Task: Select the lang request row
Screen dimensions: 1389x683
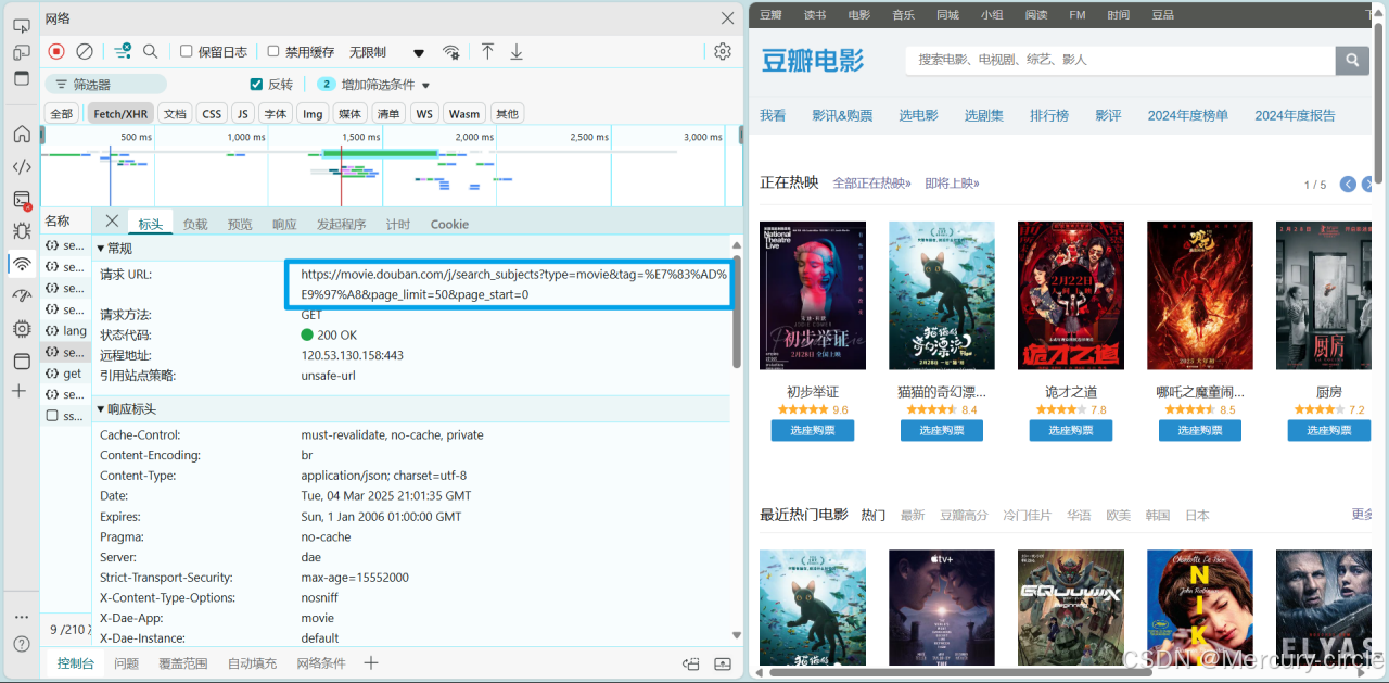Action: tap(66, 331)
